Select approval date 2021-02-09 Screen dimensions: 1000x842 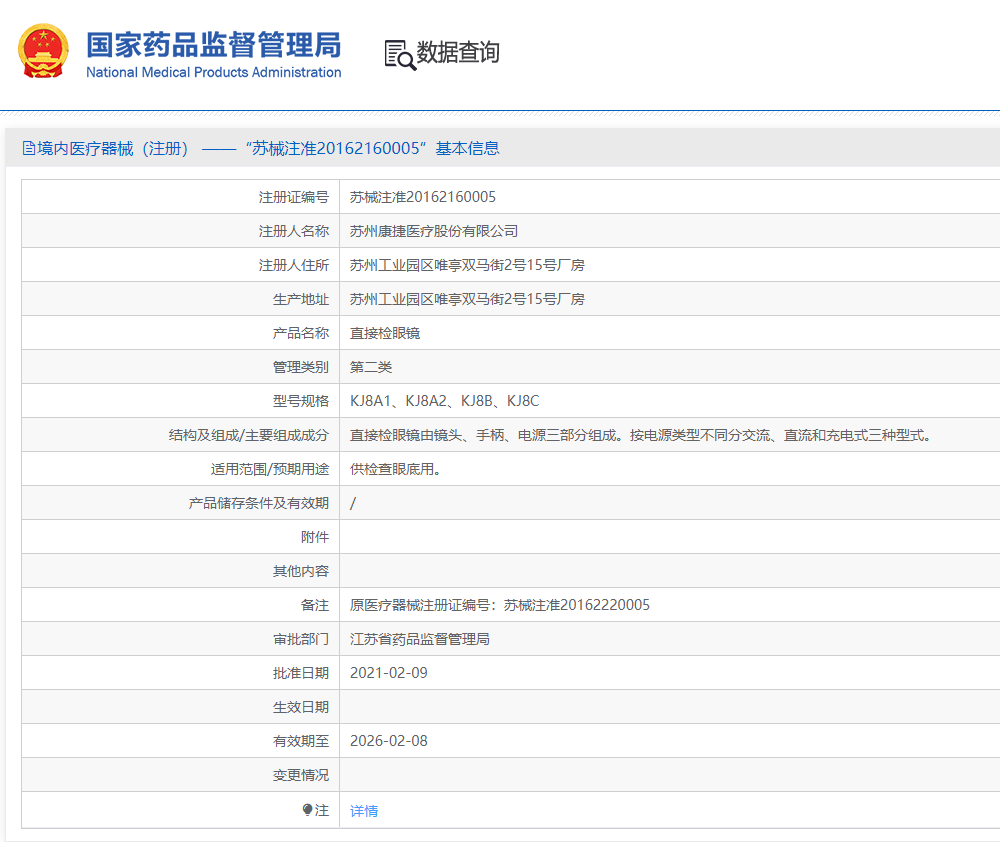click(x=388, y=673)
